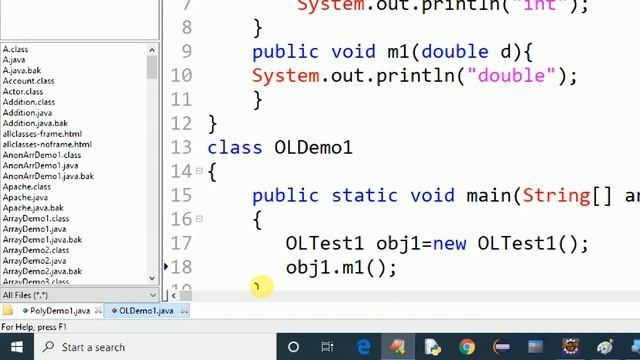The width and height of the screenshot is (640, 360).
Task: Click the line 18 marker arrow in the gutter
Action: [166, 267]
